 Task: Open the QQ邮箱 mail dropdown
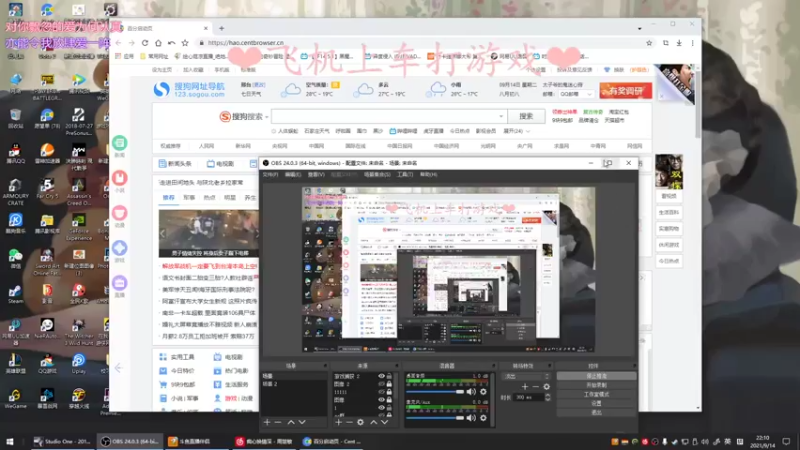(x=576, y=94)
